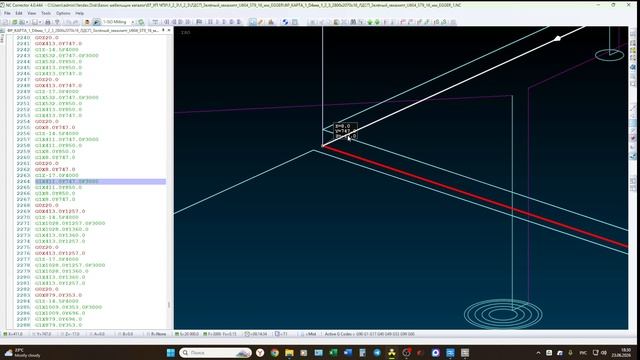Open File Explorer from the taskbar
Image resolution: width=640 pixels, height=360 pixels.
289,353
